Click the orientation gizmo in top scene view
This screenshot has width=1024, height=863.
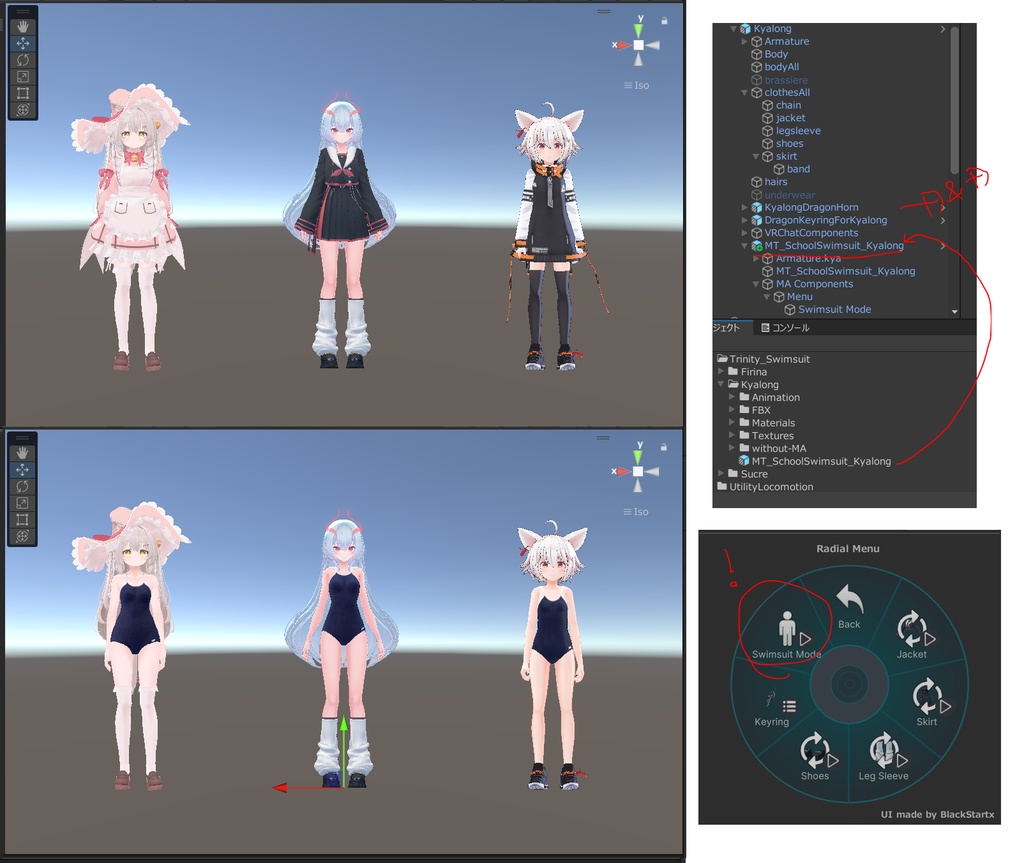[x=638, y=44]
